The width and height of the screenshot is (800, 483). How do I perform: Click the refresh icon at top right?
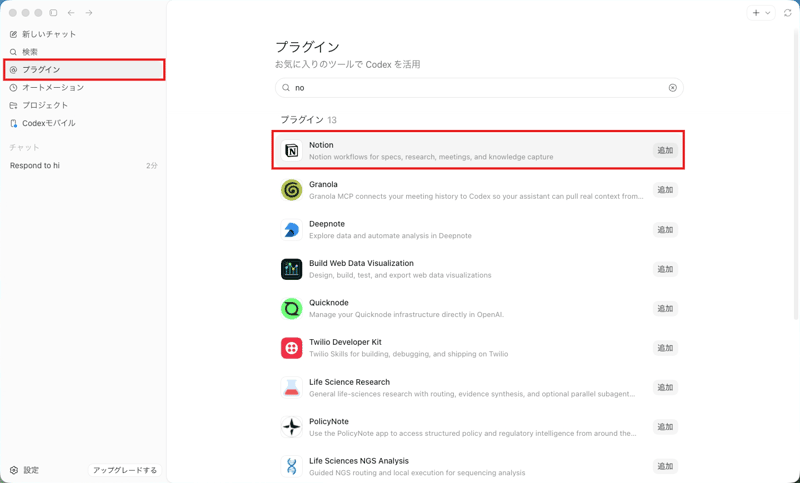click(788, 13)
